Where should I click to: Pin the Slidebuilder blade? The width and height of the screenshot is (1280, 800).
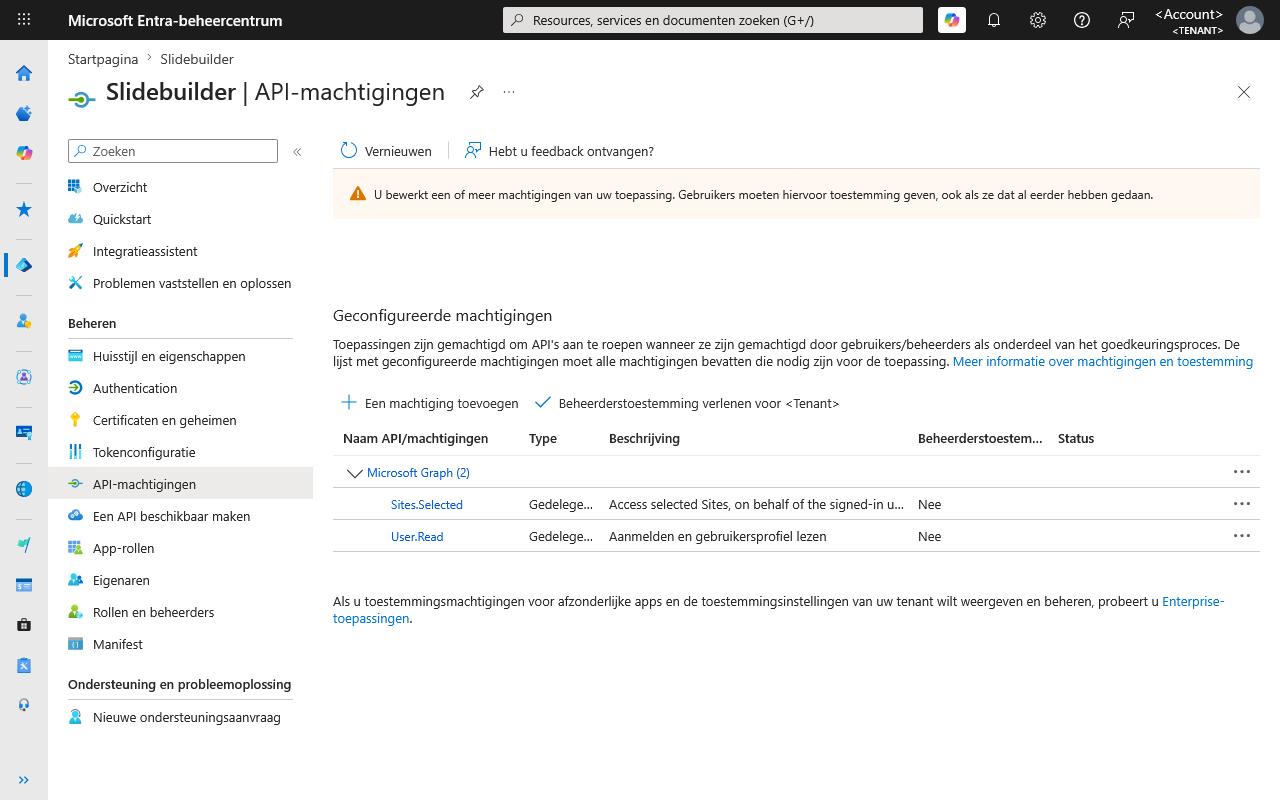[x=477, y=92]
